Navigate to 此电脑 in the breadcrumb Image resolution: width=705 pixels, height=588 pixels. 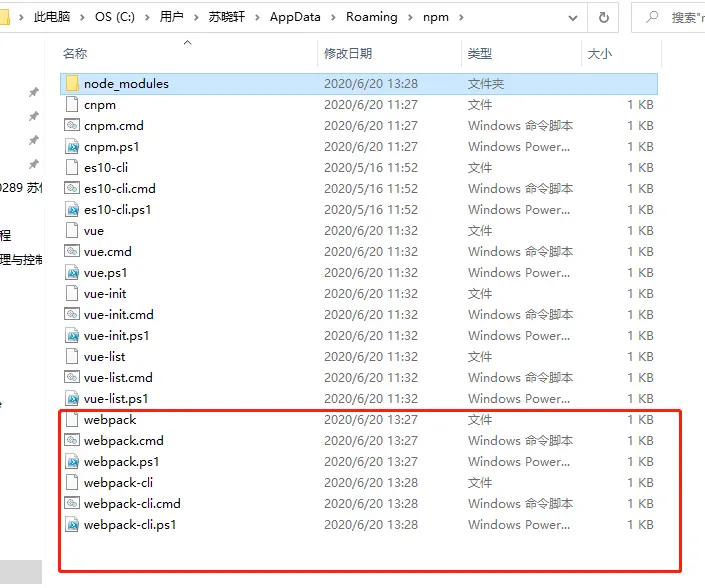pos(52,17)
